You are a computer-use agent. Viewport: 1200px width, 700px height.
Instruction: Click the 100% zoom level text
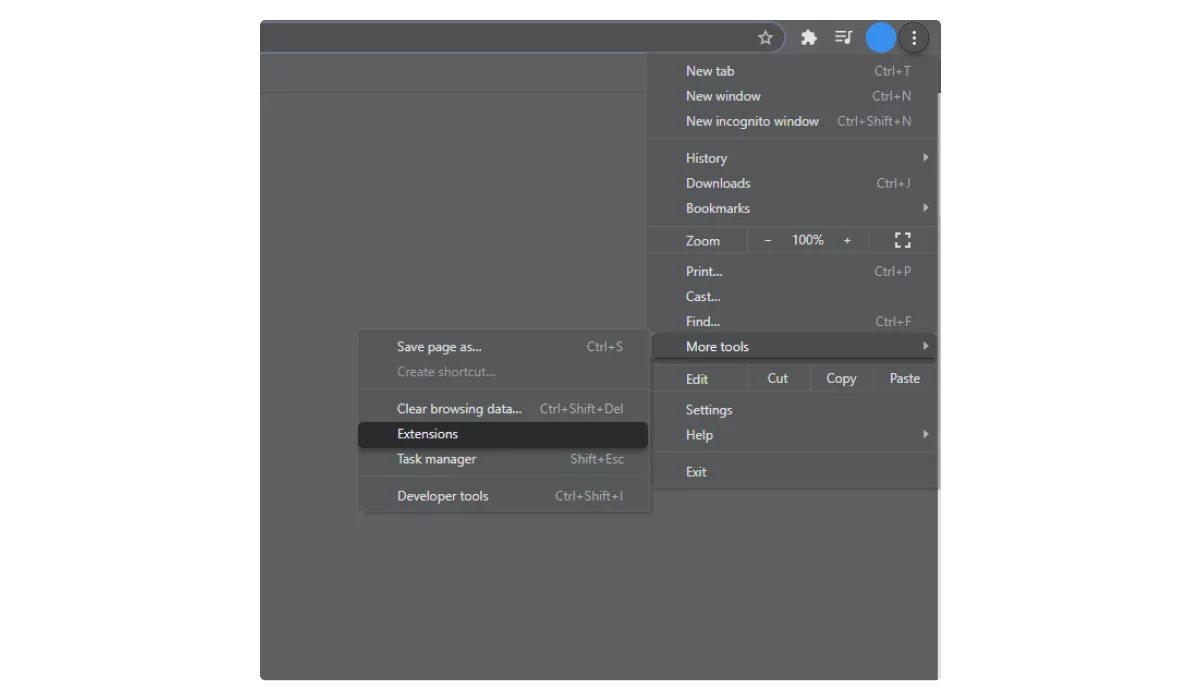pos(808,240)
